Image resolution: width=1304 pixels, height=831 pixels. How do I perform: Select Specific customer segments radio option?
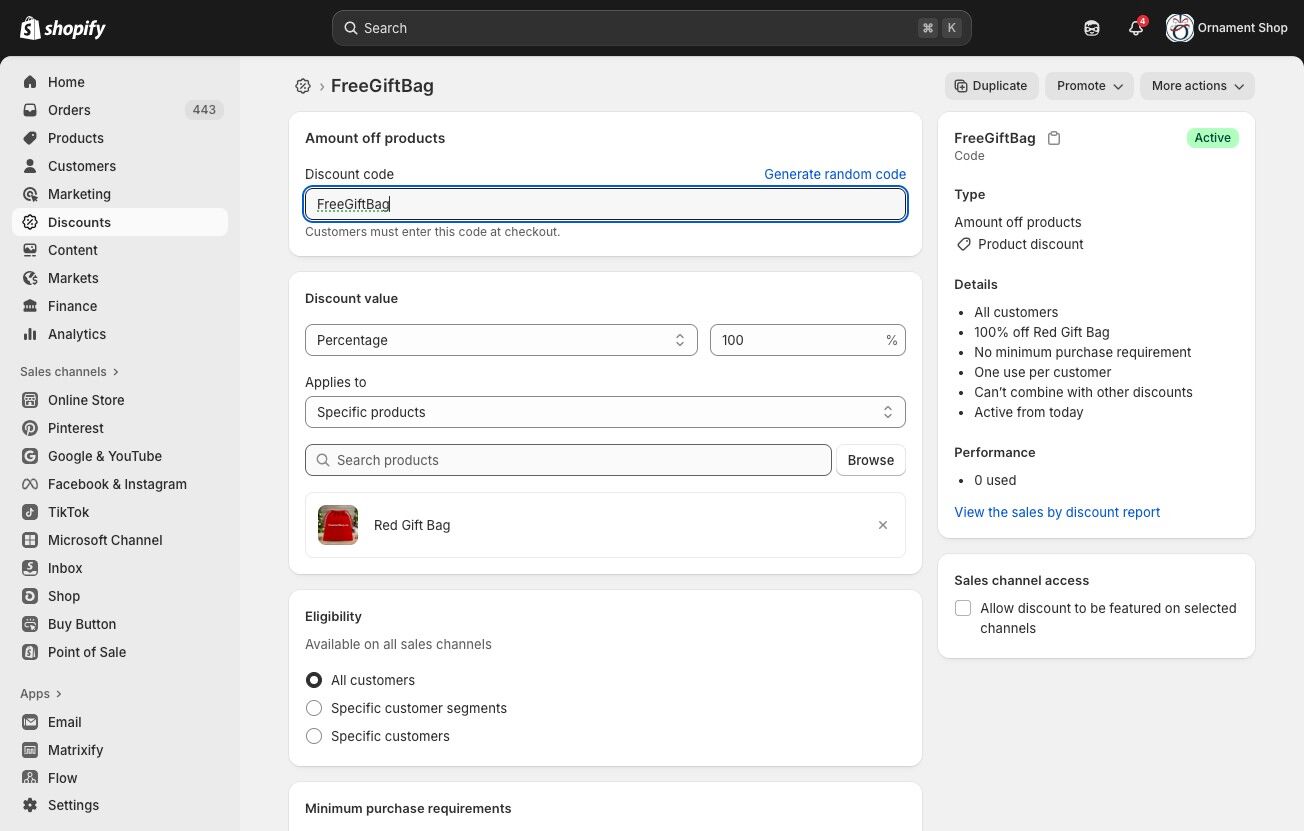[314, 708]
